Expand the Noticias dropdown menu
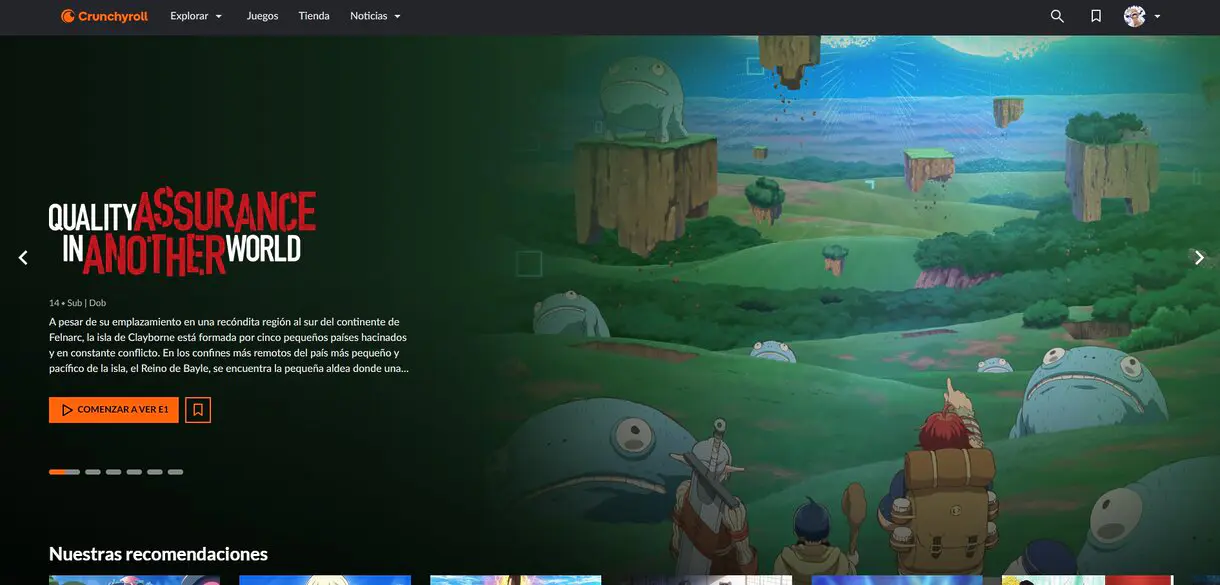1220x585 pixels. [x=375, y=16]
